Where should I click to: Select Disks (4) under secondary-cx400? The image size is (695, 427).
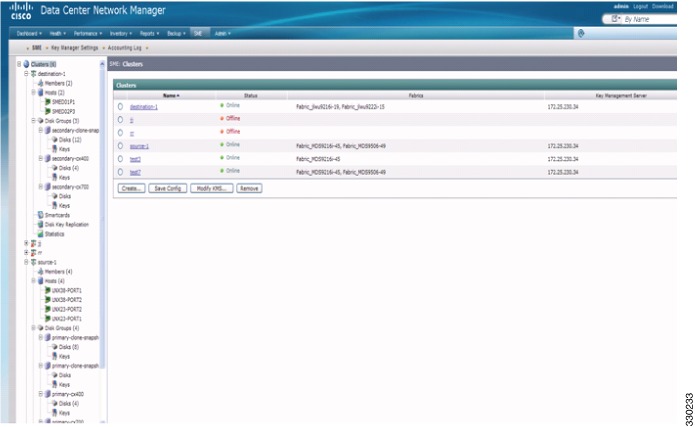(69, 168)
